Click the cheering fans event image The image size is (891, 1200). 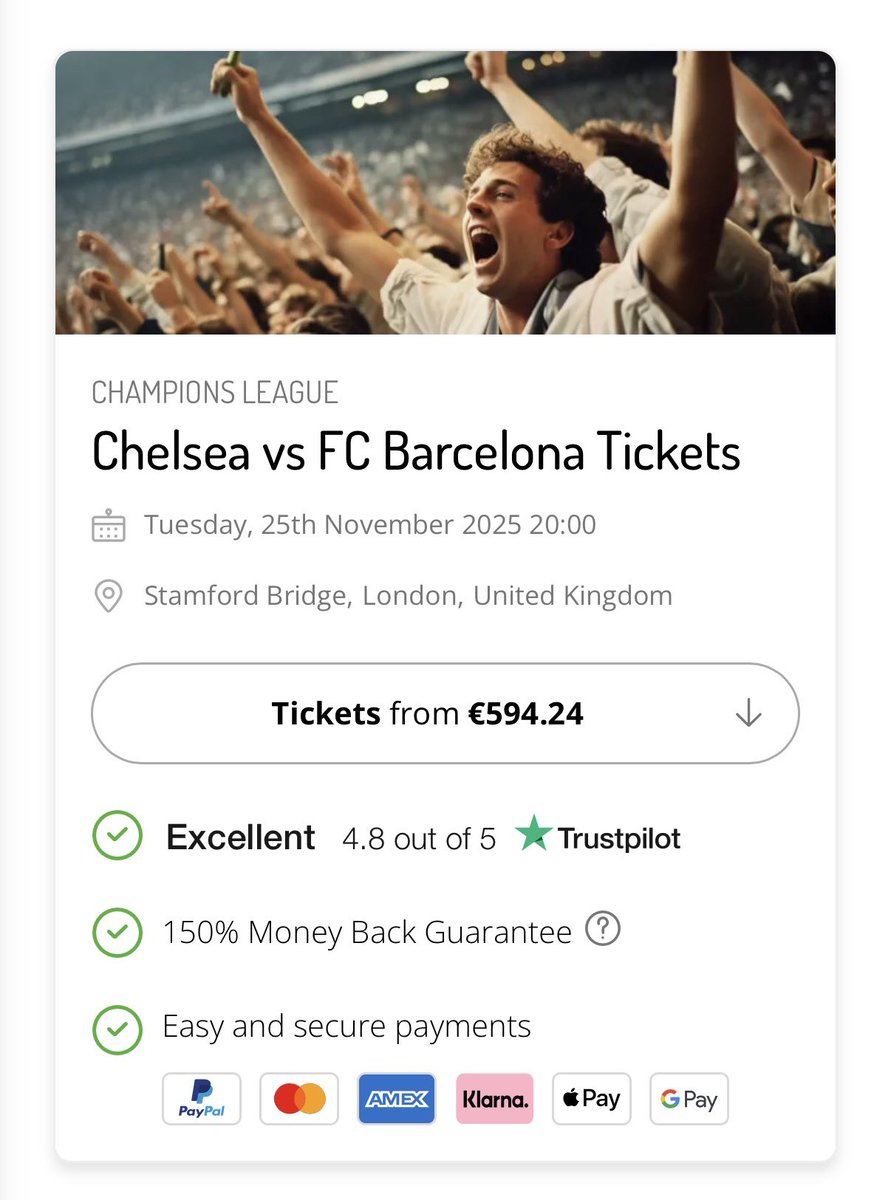coord(445,192)
